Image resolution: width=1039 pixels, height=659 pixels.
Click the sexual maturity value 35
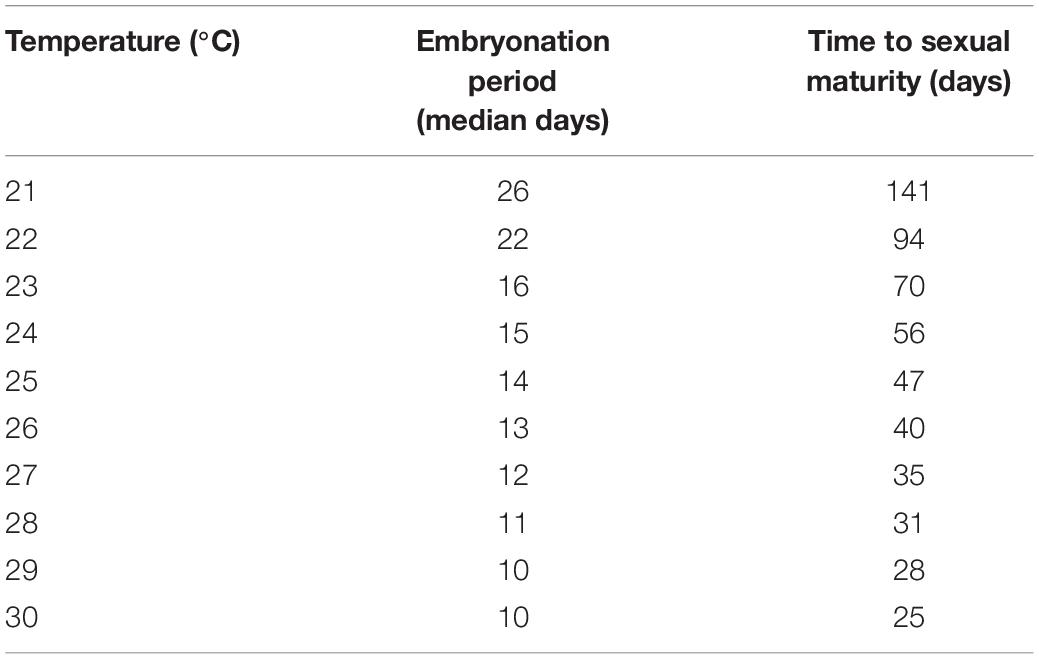tap(909, 477)
